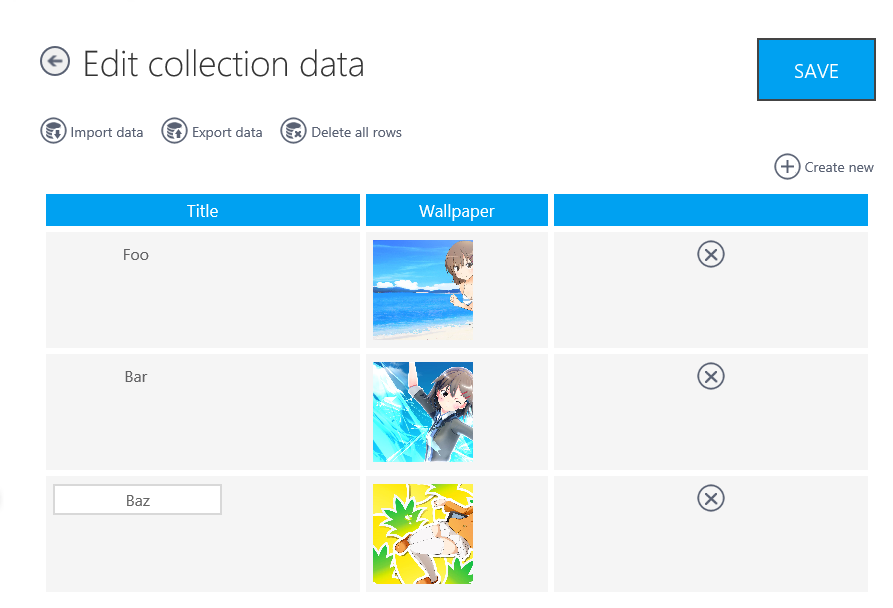
Task: Remove the Baz row with its X icon
Action: click(710, 498)
